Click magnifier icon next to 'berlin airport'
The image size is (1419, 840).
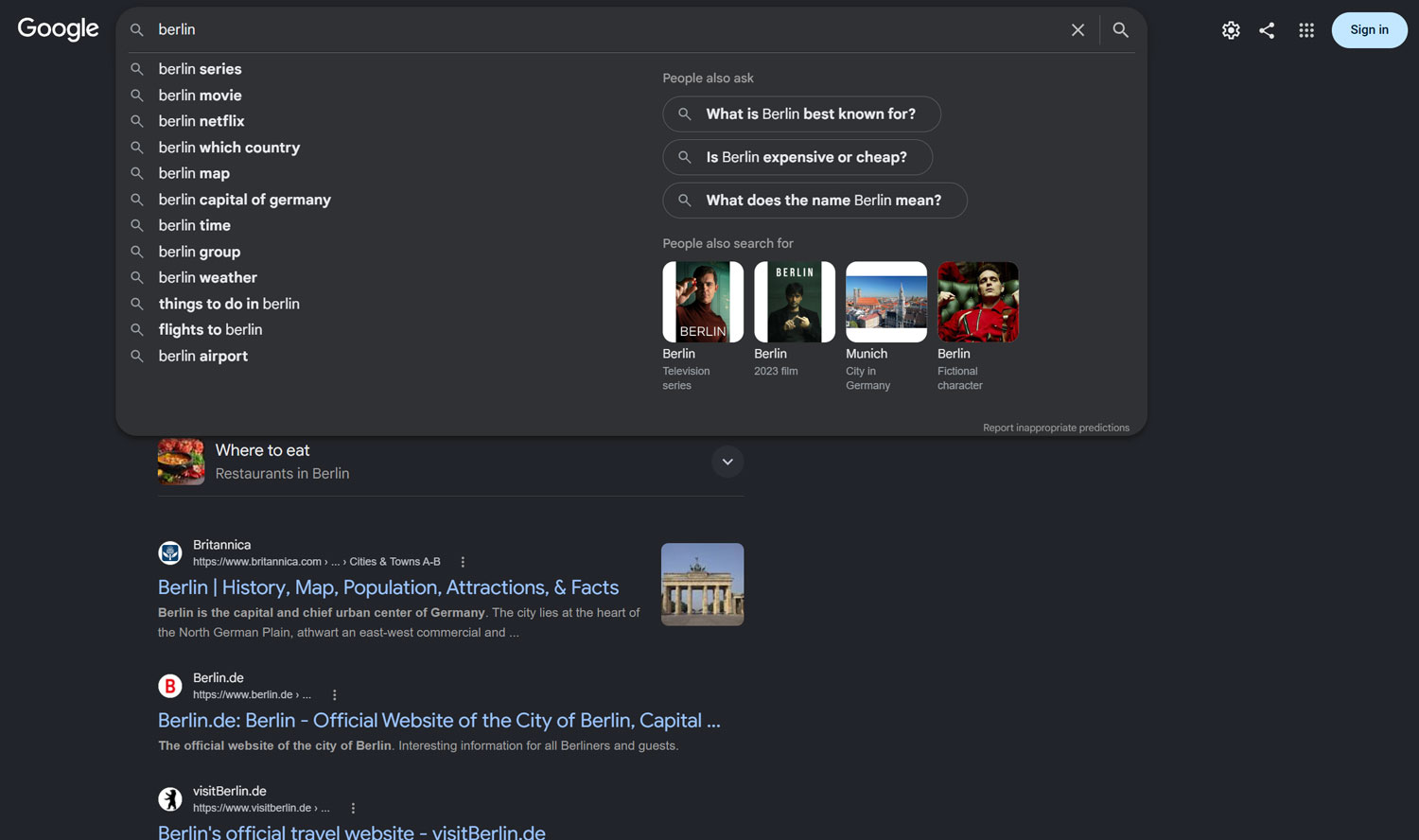pos(137,356)
